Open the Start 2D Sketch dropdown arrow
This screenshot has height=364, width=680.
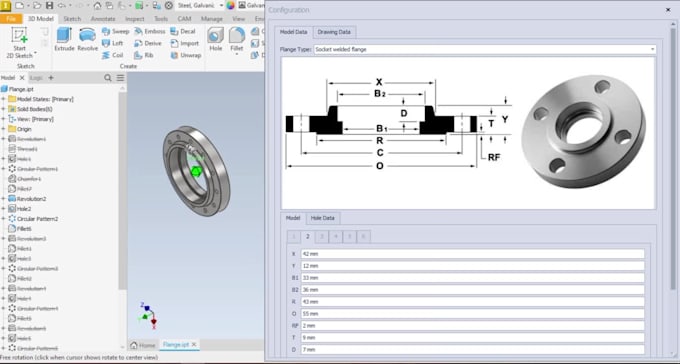[x=35, y=54]
